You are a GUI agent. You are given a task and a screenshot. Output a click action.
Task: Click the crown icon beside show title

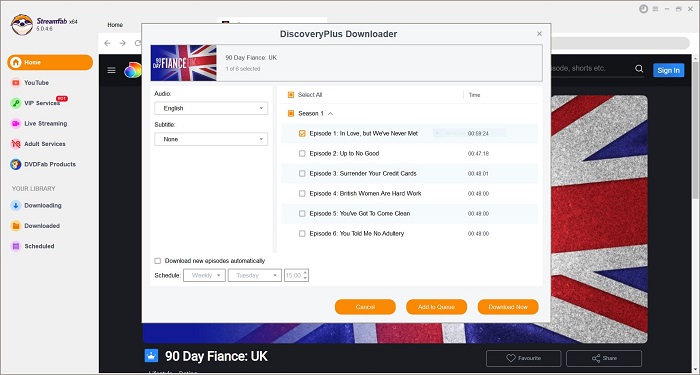coord(152,356)
